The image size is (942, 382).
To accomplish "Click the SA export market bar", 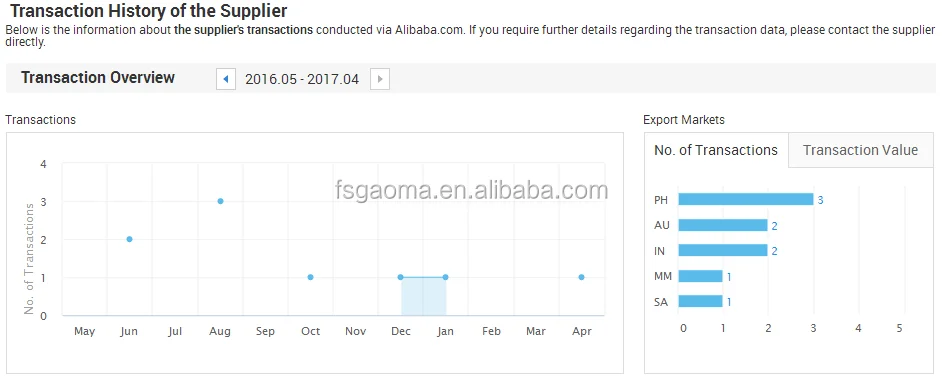I will (700, 302).
